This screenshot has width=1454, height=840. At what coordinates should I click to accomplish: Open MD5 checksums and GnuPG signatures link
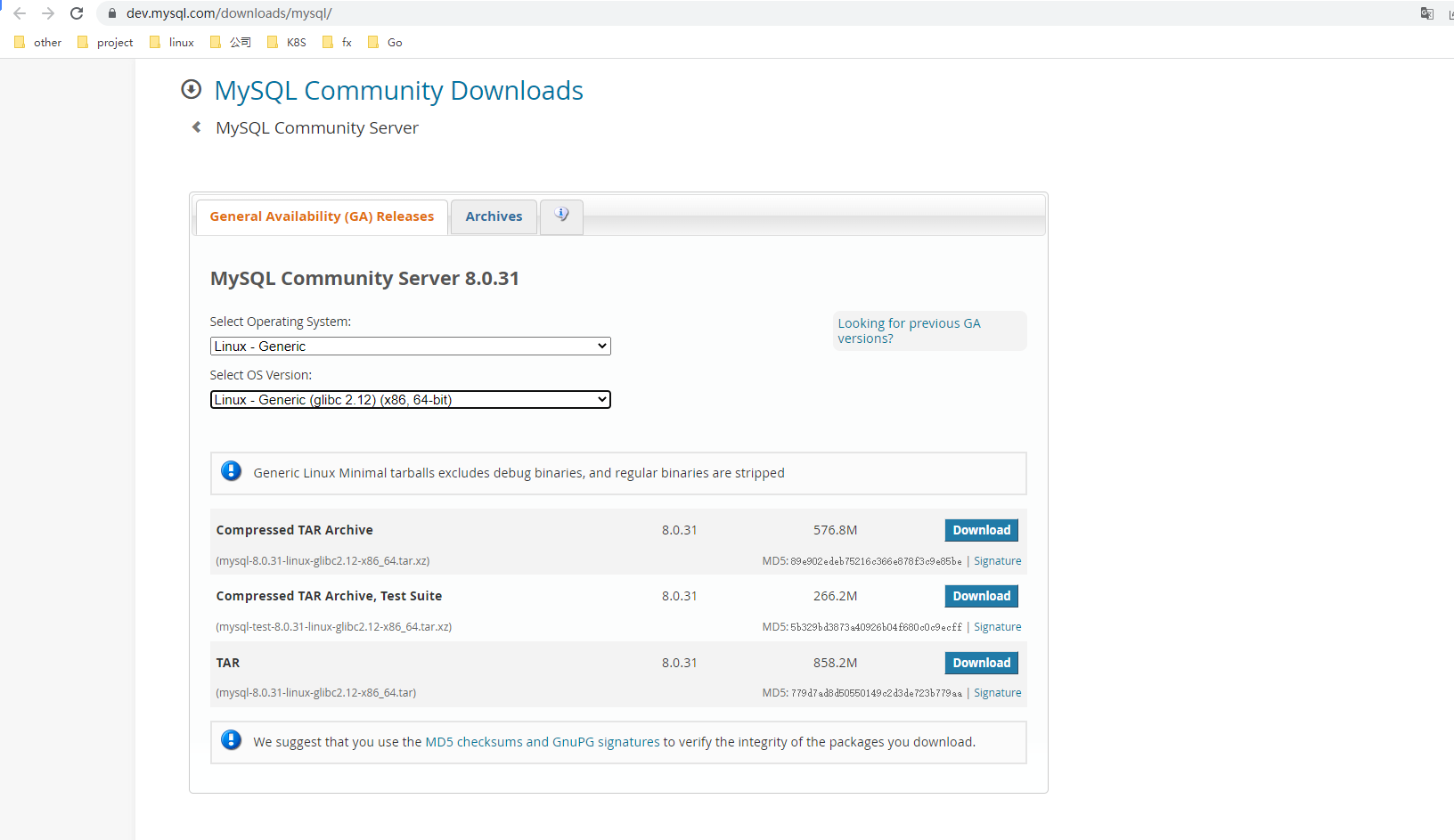(543, 742)
